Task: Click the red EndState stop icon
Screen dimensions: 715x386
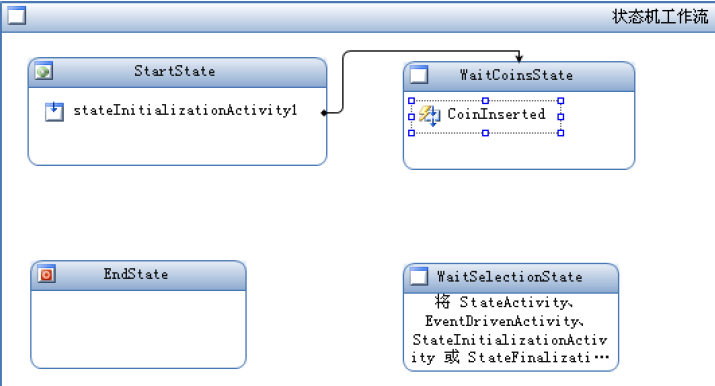Action: pos(47,274)
